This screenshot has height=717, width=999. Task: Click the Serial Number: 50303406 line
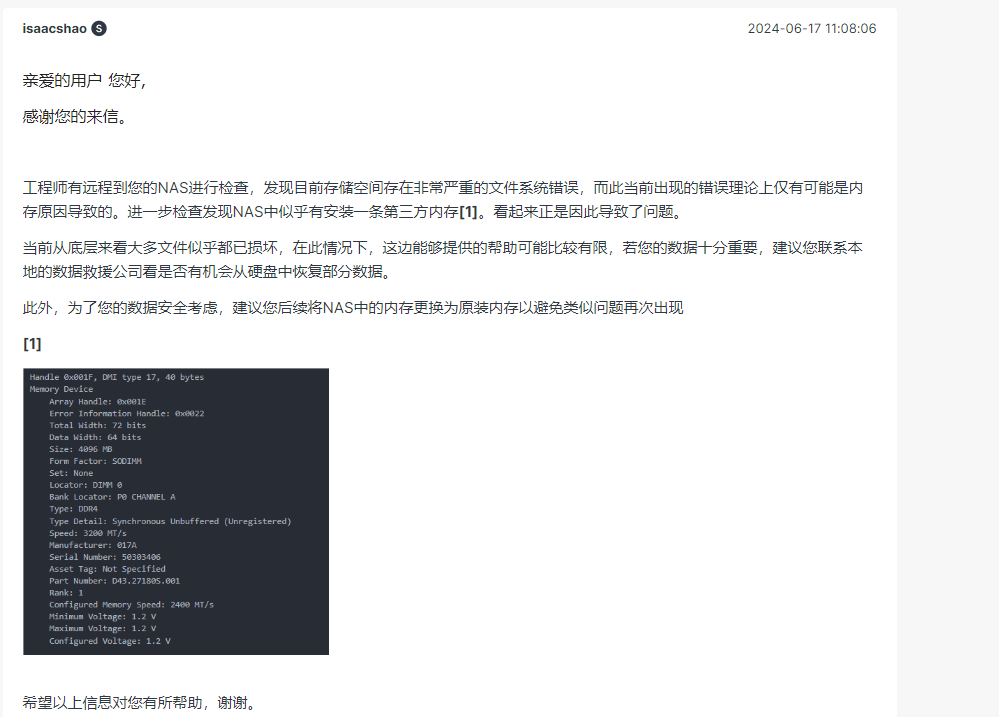point(105,557)
